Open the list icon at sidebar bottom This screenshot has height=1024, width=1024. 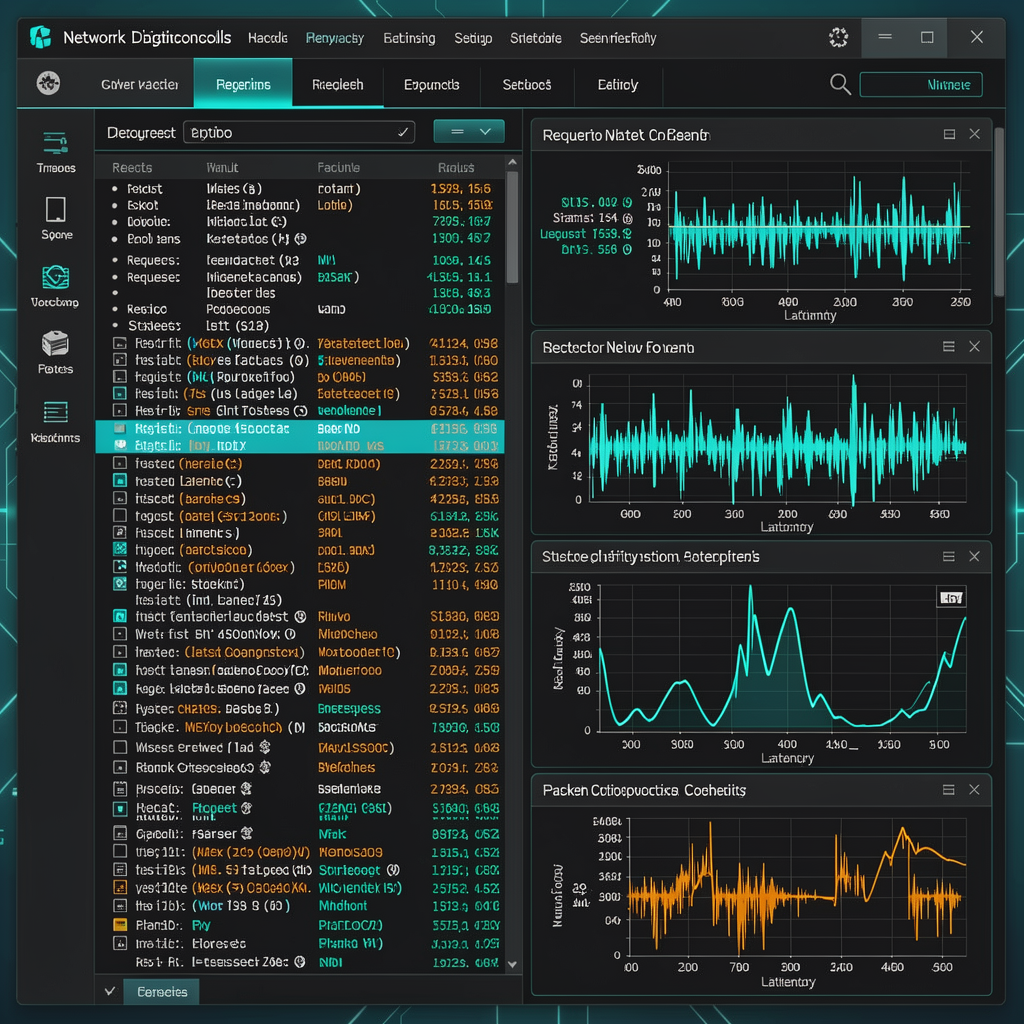click(56, 421)
